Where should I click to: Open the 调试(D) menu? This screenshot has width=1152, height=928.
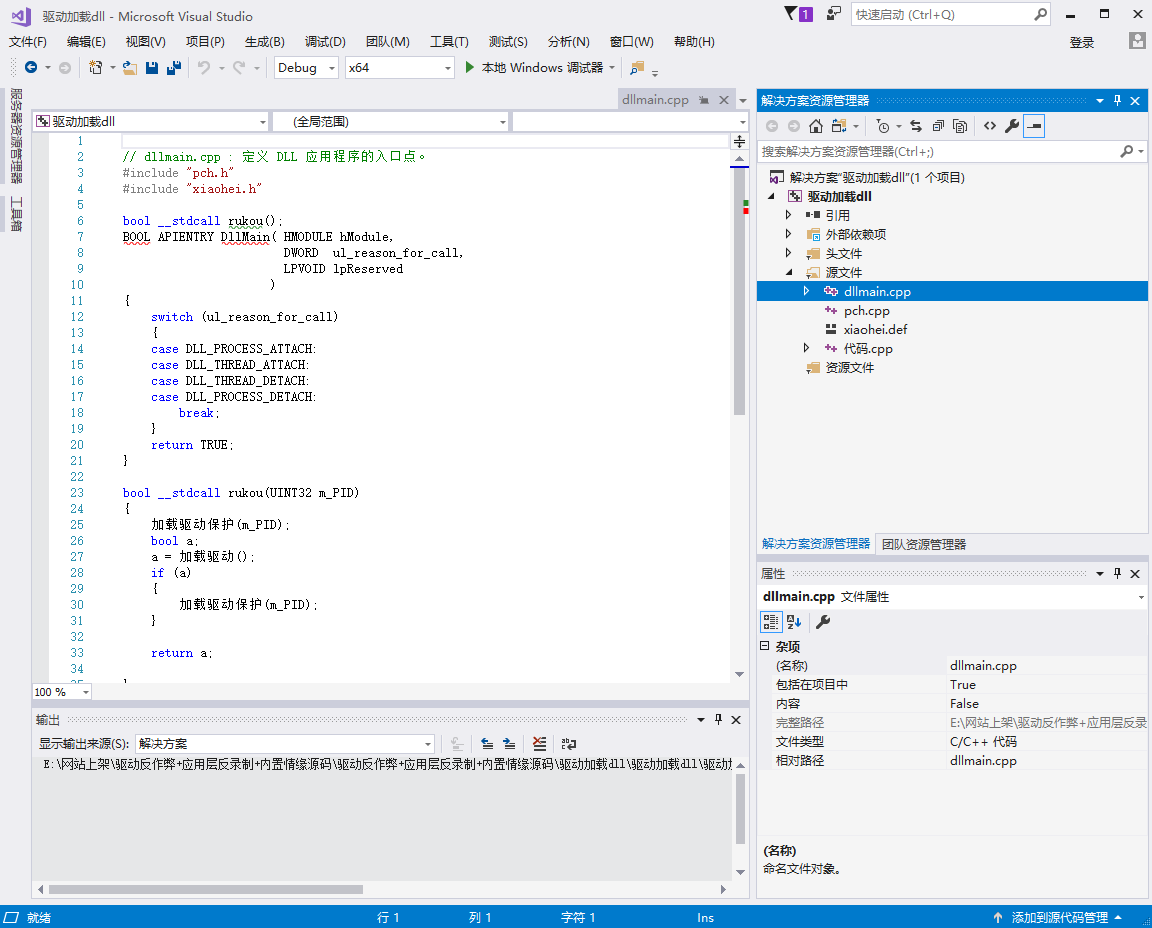tap(325, 42)
